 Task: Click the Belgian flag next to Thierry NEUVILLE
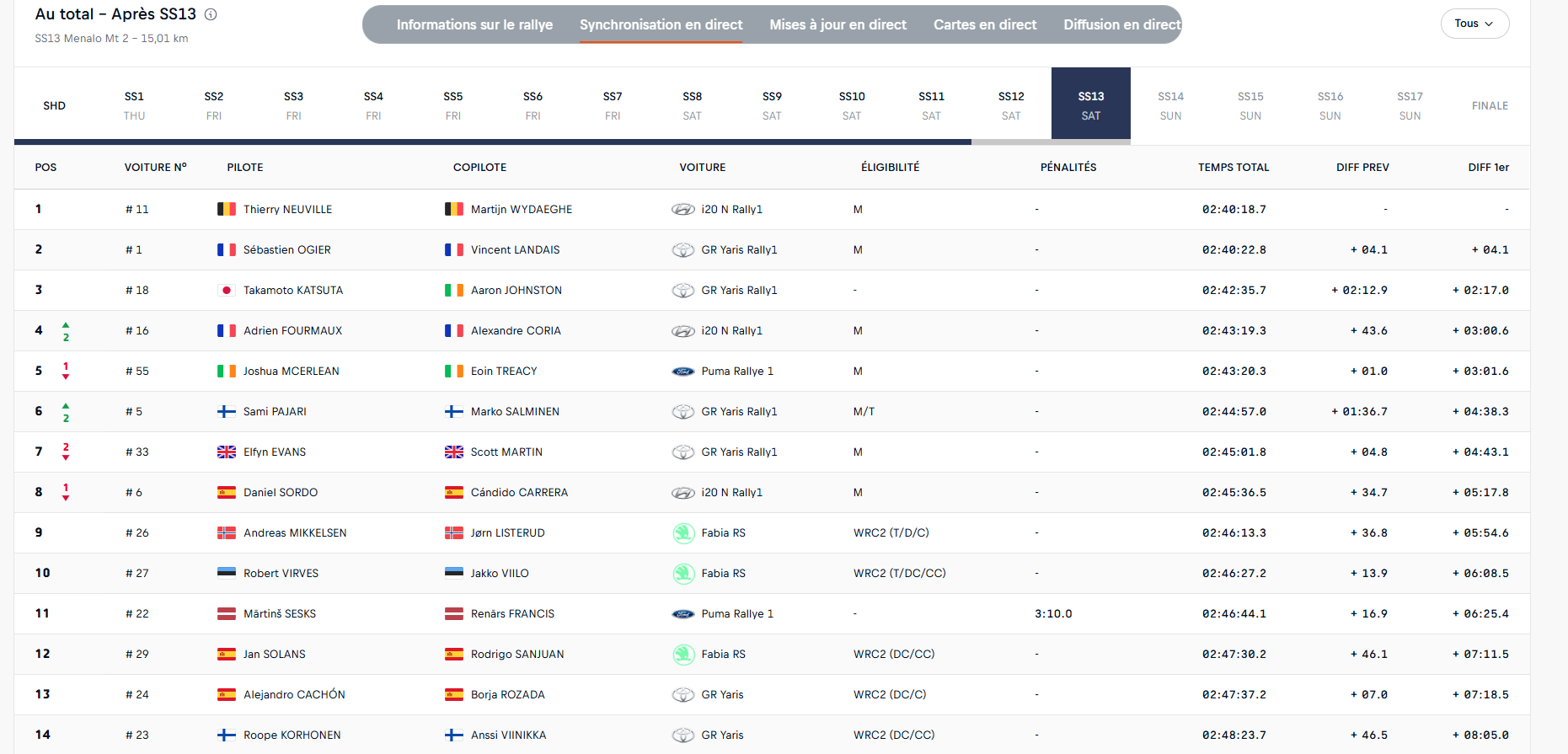pos(227,209)
